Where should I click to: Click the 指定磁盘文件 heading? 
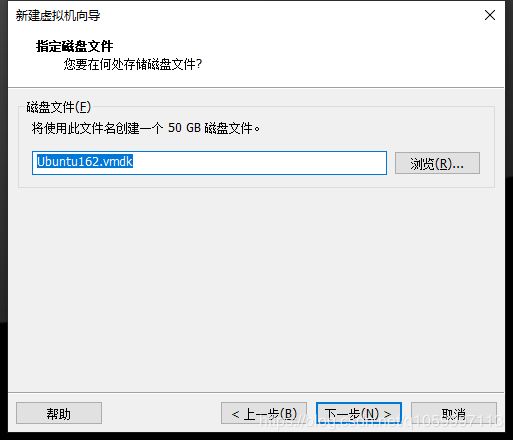[x=75, y=46]
